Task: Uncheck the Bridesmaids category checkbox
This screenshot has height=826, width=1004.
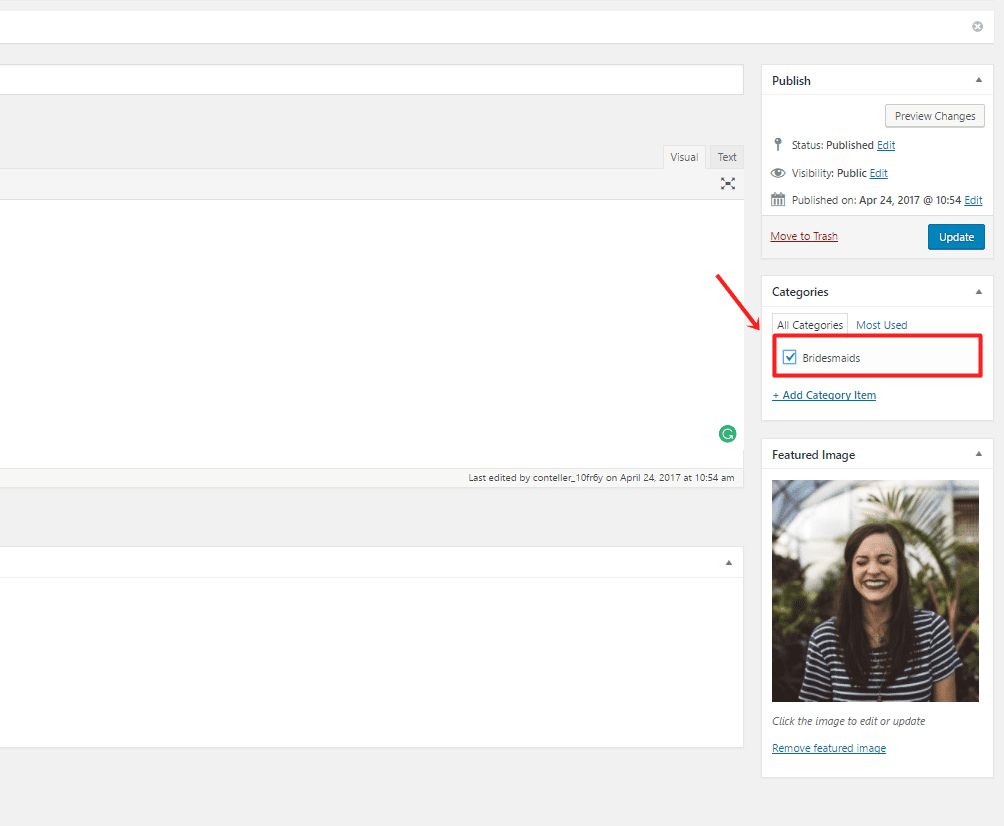Action: pyautogui.click(x=789, y=357)
